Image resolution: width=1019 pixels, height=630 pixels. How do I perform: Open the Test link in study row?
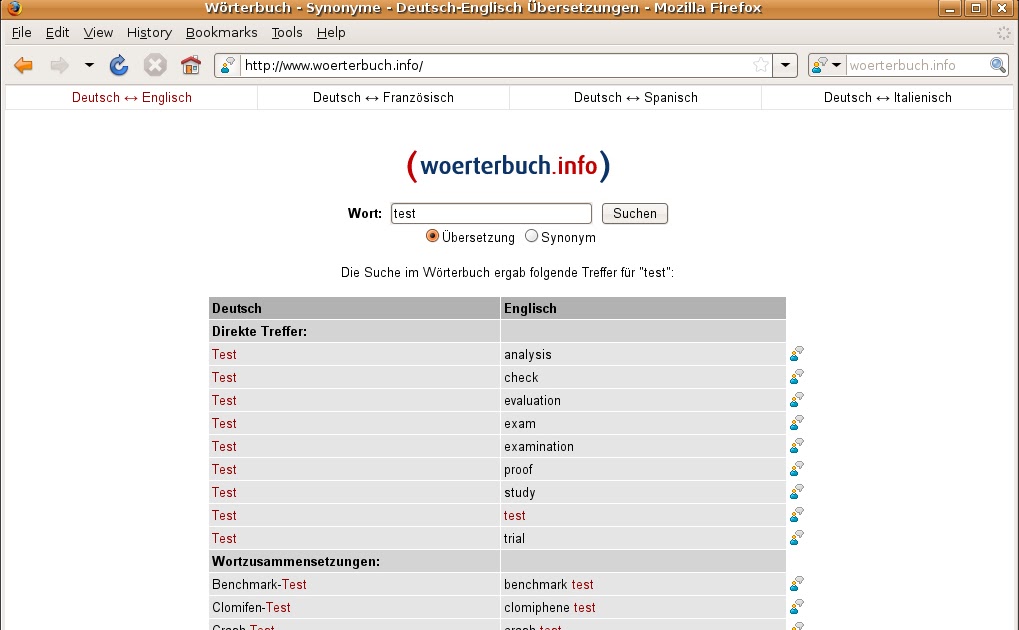pyautogui.click(x=224, y=492)
